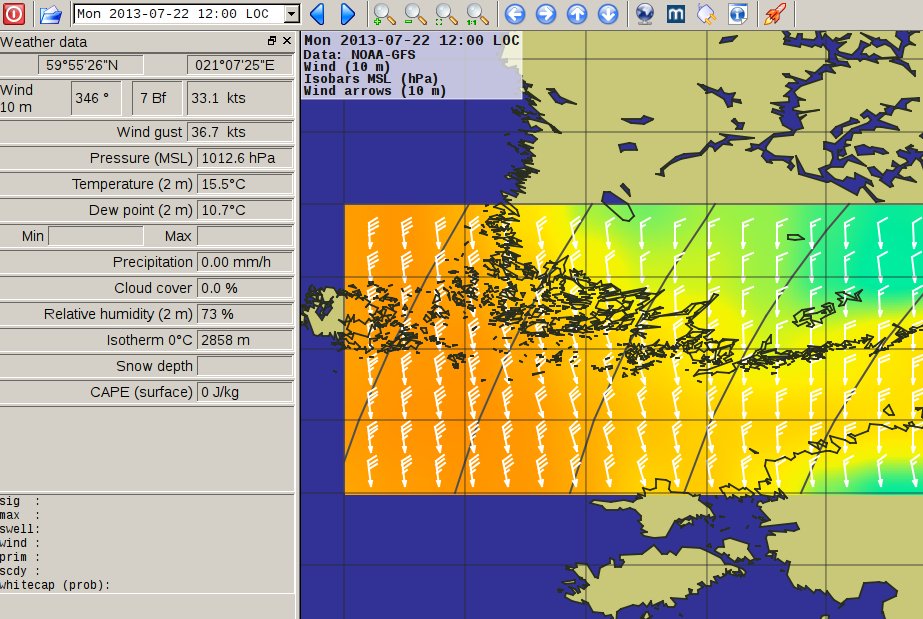Move the map right with the arrow button

click(x=546, y=14)
